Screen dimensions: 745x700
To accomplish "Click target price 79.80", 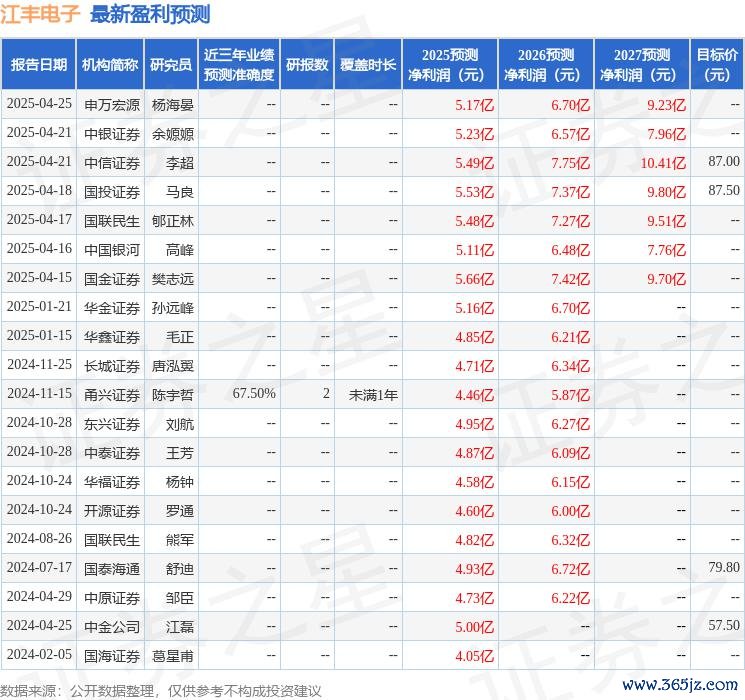I will [x=724, y=567].
